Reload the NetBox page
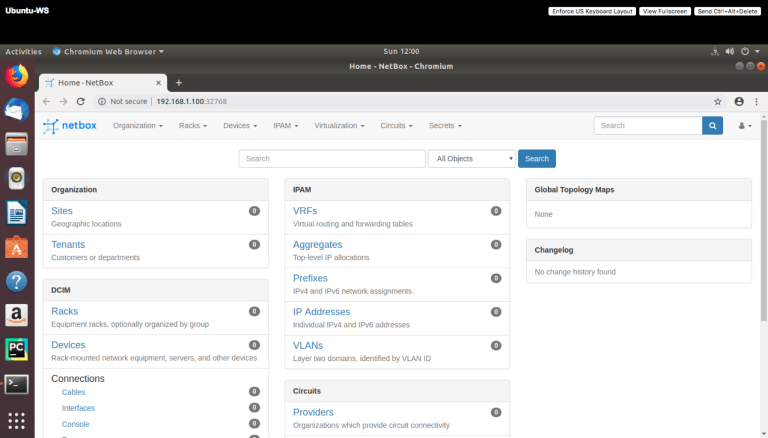 81,101
